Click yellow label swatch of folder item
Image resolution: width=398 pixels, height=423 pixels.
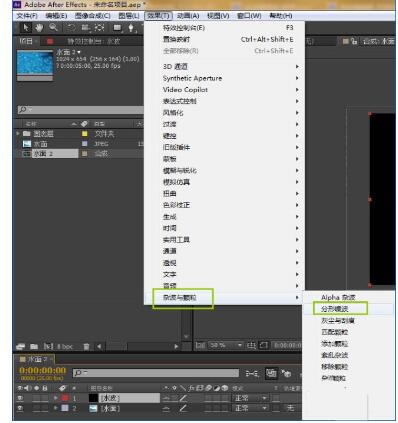(85, 134)
